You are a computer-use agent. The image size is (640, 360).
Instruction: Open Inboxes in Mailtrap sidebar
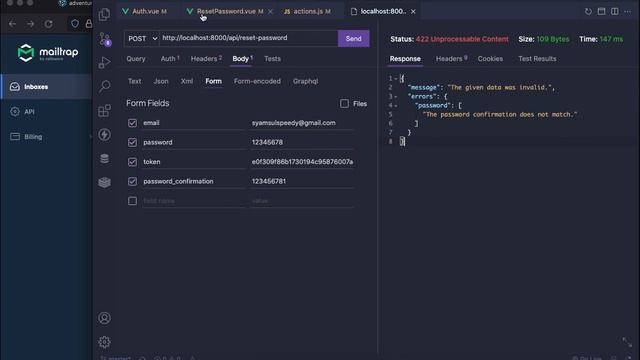point(47,87)
